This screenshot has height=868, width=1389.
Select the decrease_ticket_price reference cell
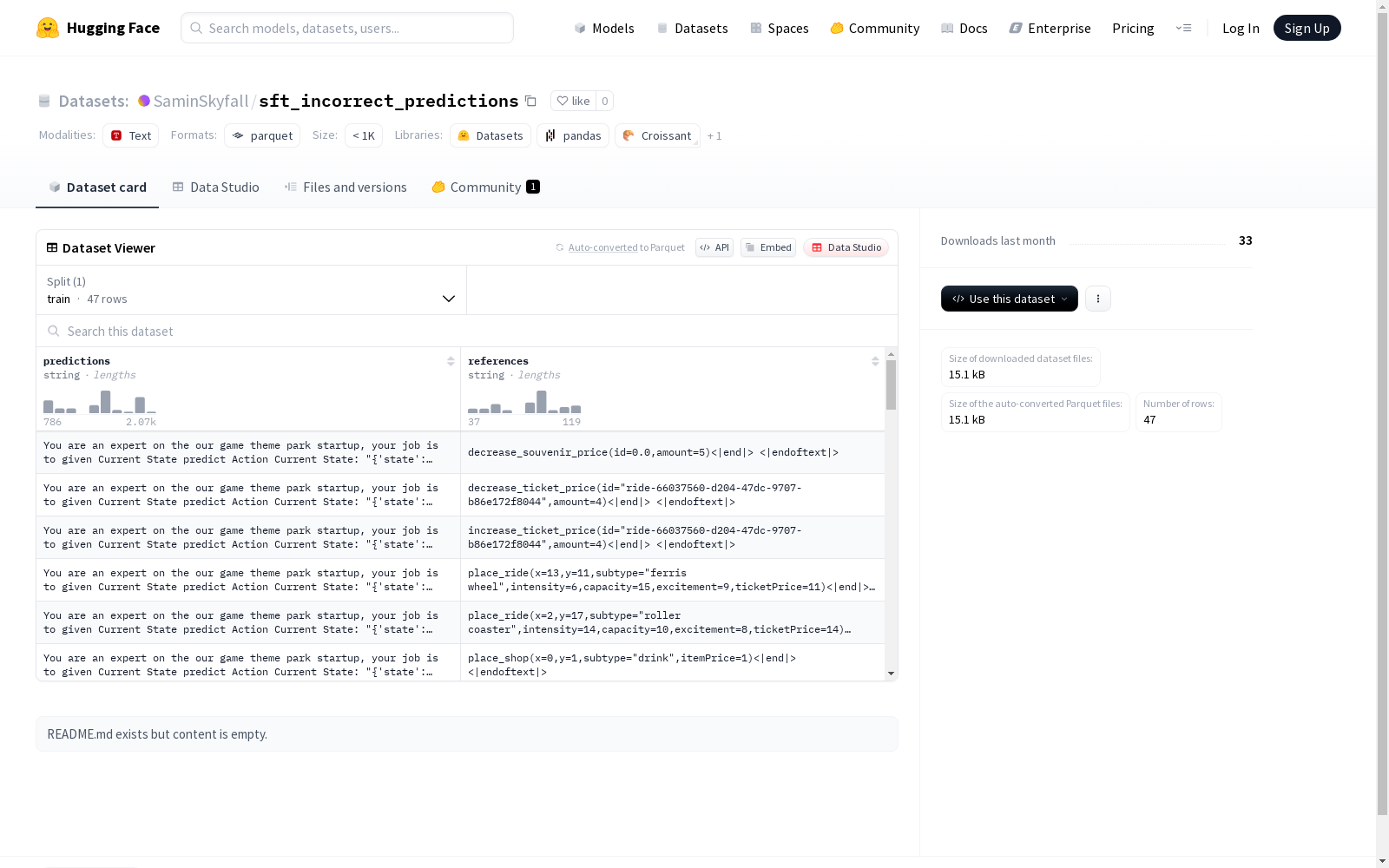(x=673, y=495)
